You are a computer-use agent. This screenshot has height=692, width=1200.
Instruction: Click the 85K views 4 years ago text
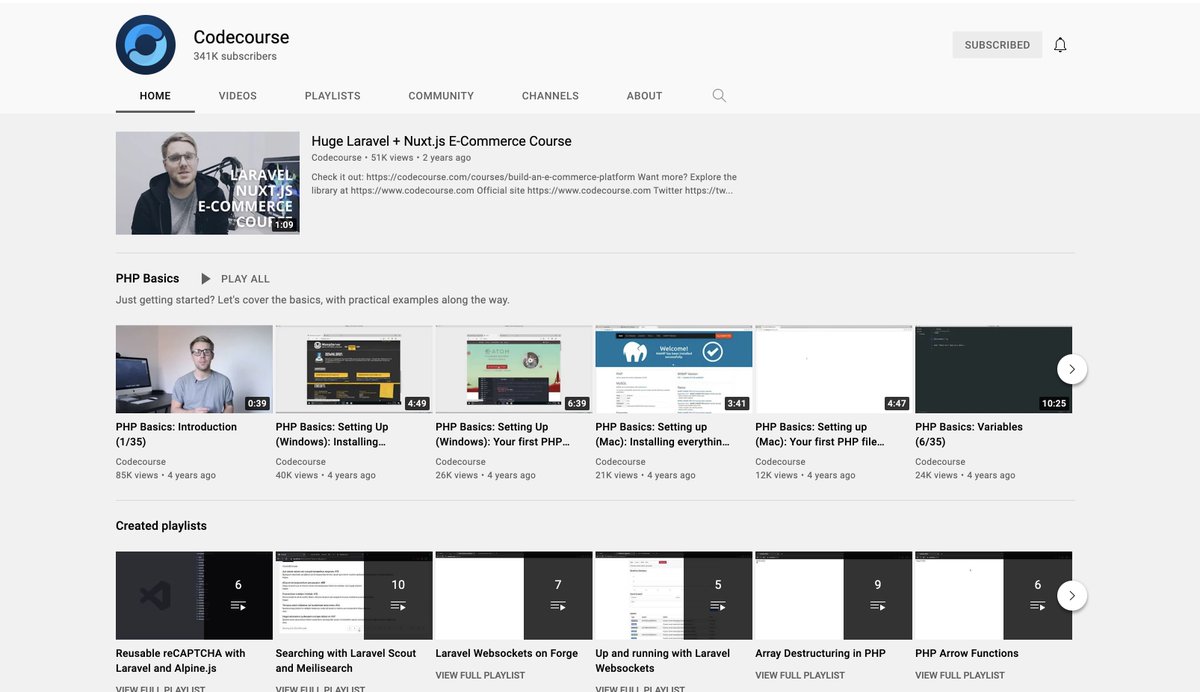pyautogui.click(x=166, y=475)
